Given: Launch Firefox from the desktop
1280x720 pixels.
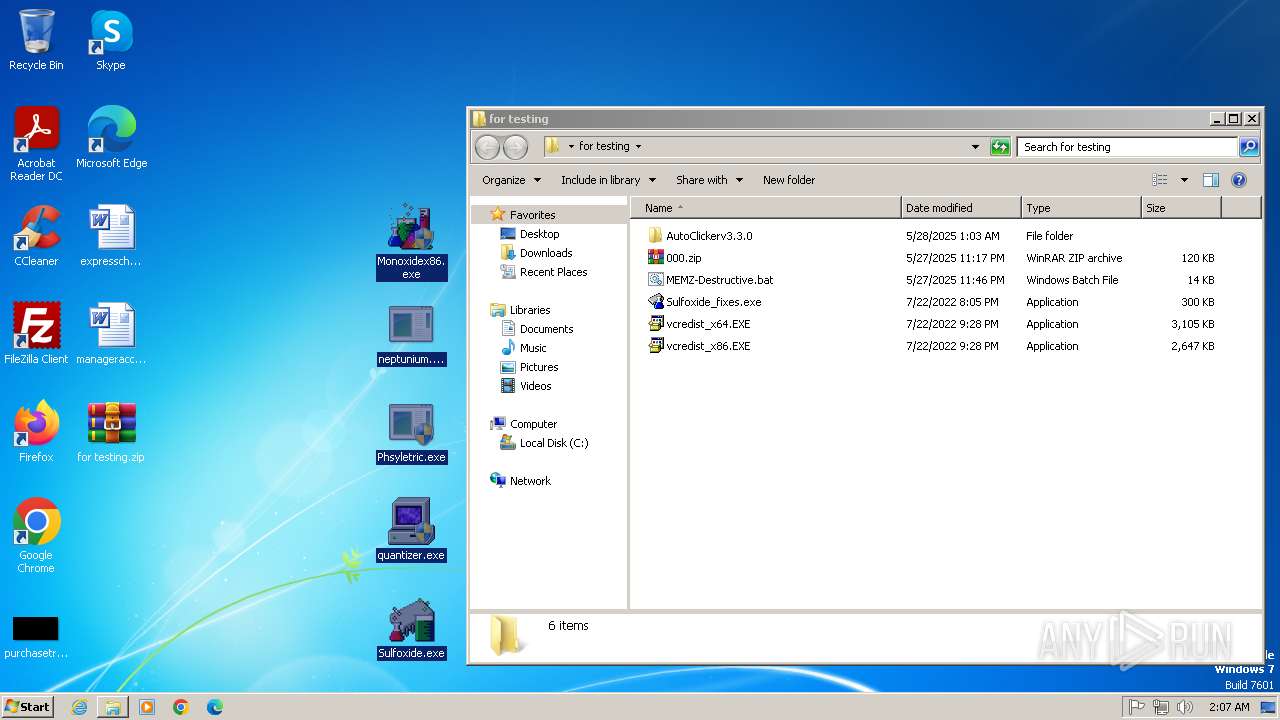Looking at the screenshot, I should click(36, 432).
